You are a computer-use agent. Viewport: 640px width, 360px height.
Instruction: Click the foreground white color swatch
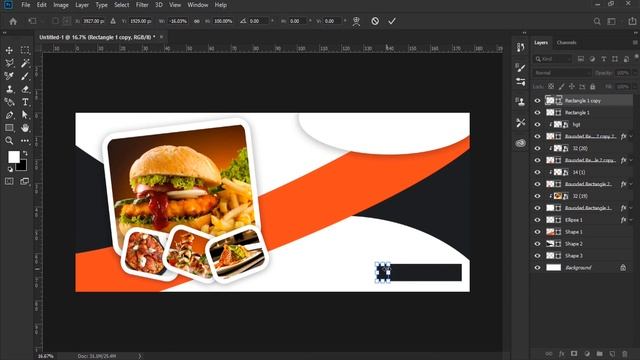click(x=13, y=156)
